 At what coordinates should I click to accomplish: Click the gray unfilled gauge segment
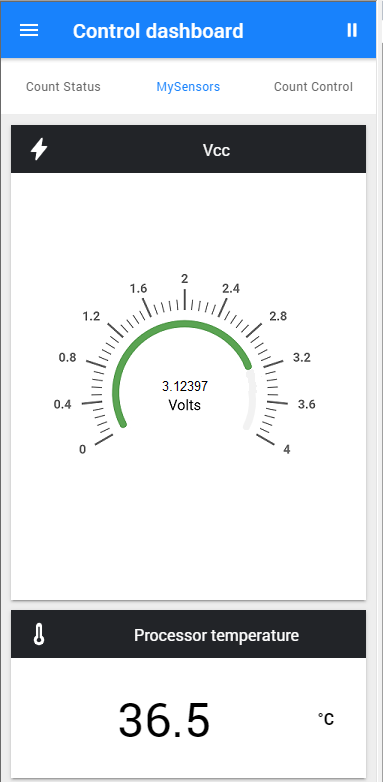tap(251, 399)
